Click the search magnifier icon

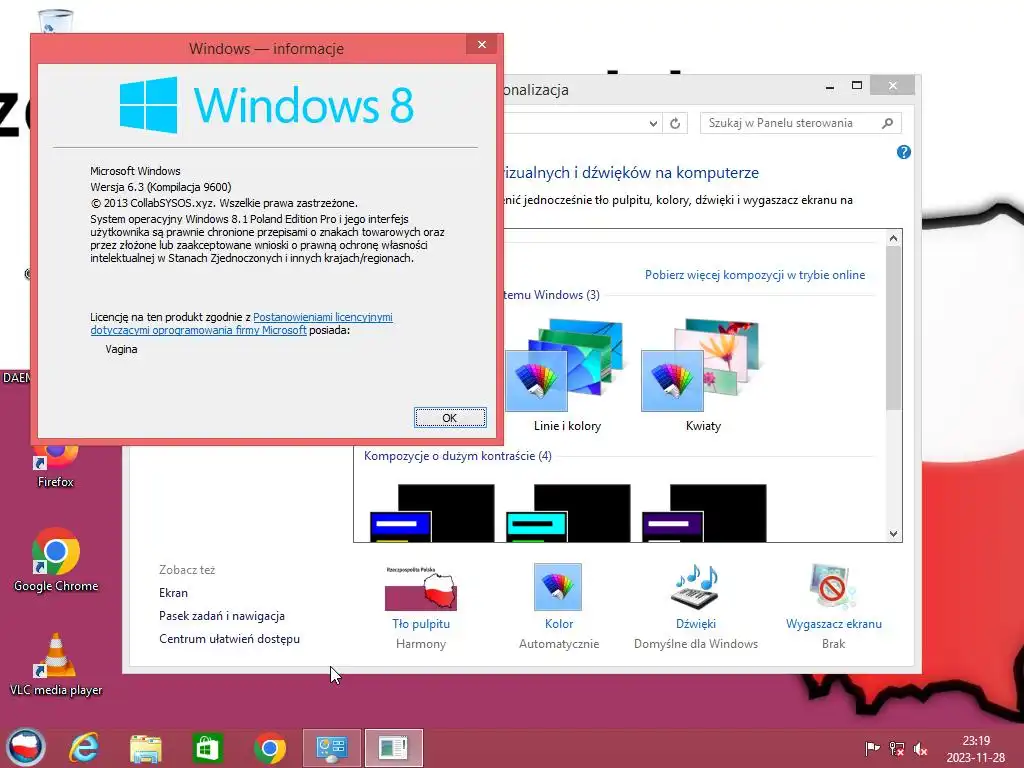[x=888, y=123]
